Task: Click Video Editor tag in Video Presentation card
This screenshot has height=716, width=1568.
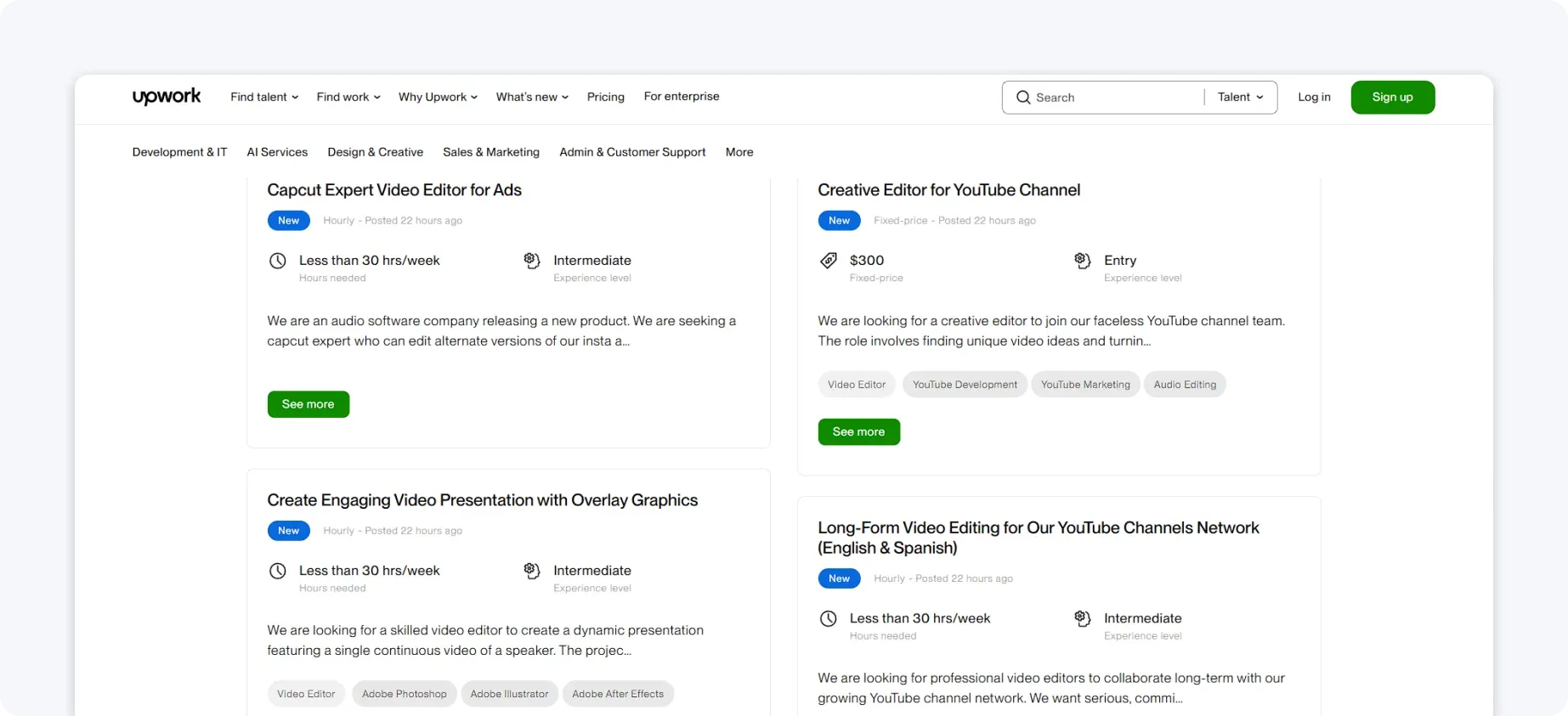Action: (x=306, y=694)
